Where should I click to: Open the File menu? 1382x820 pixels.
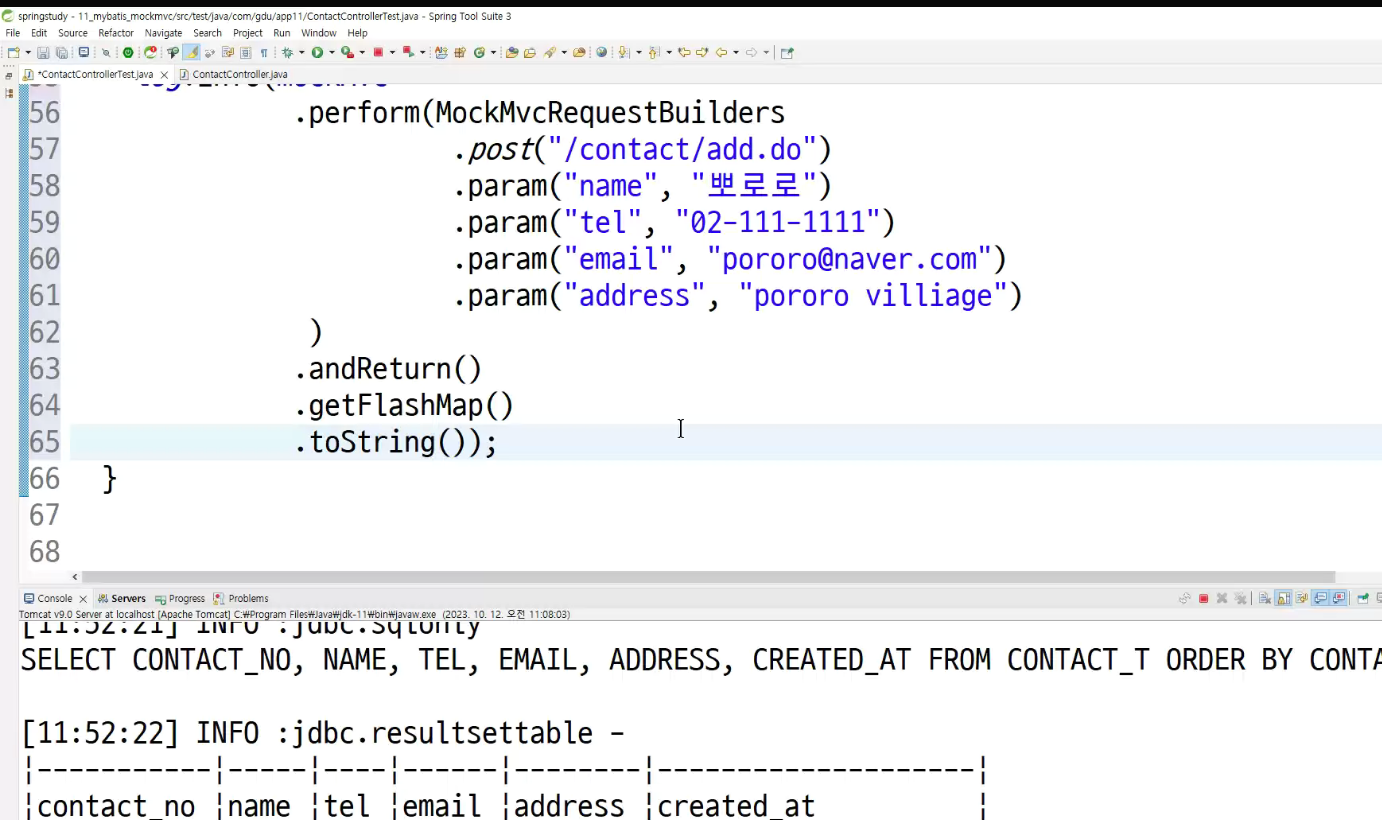point(13,33)
